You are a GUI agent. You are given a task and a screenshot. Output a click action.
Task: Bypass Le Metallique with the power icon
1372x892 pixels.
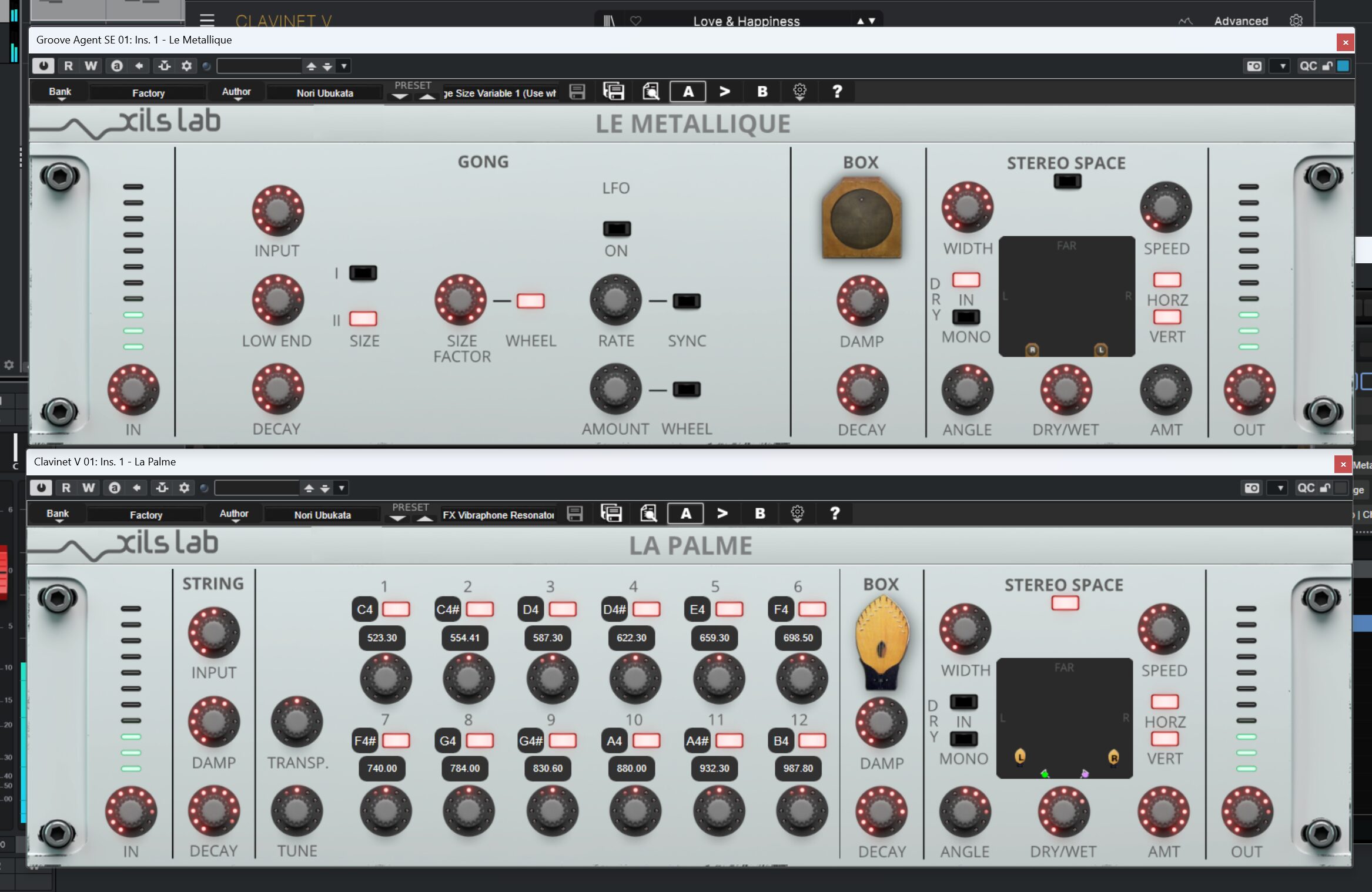click(x=43, y=66)
